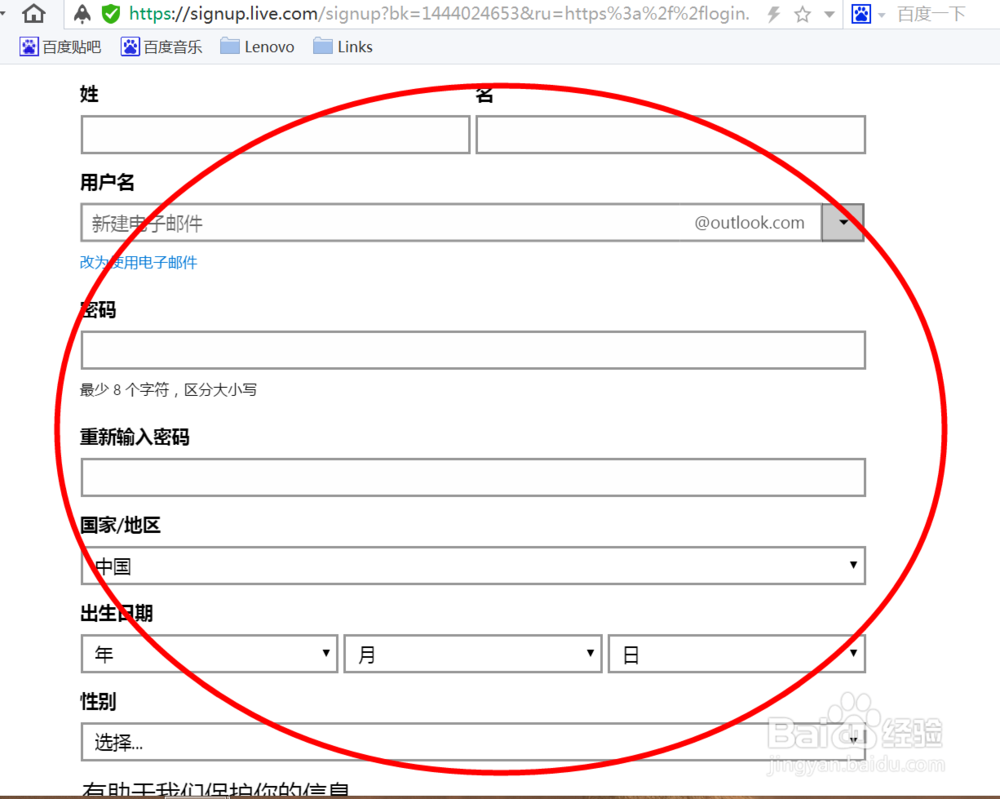
Task: Click the muted speaker tab icon
Action: point(81,14)
